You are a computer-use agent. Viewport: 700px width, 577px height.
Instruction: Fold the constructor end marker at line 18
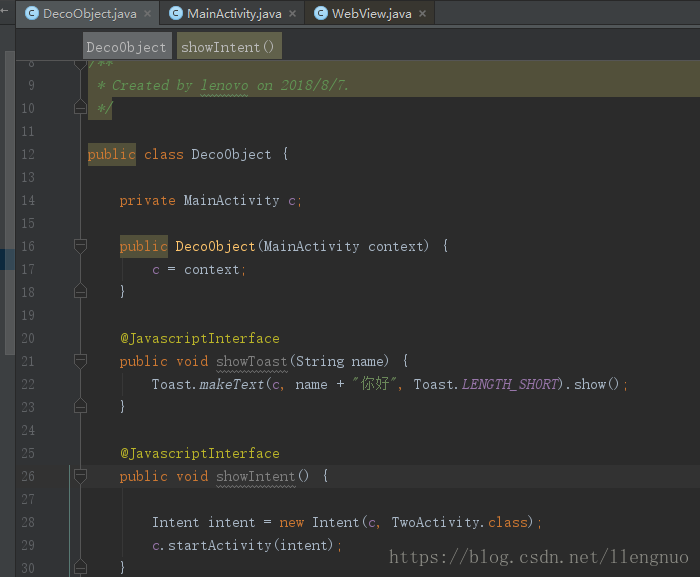(x=80, y=291)
